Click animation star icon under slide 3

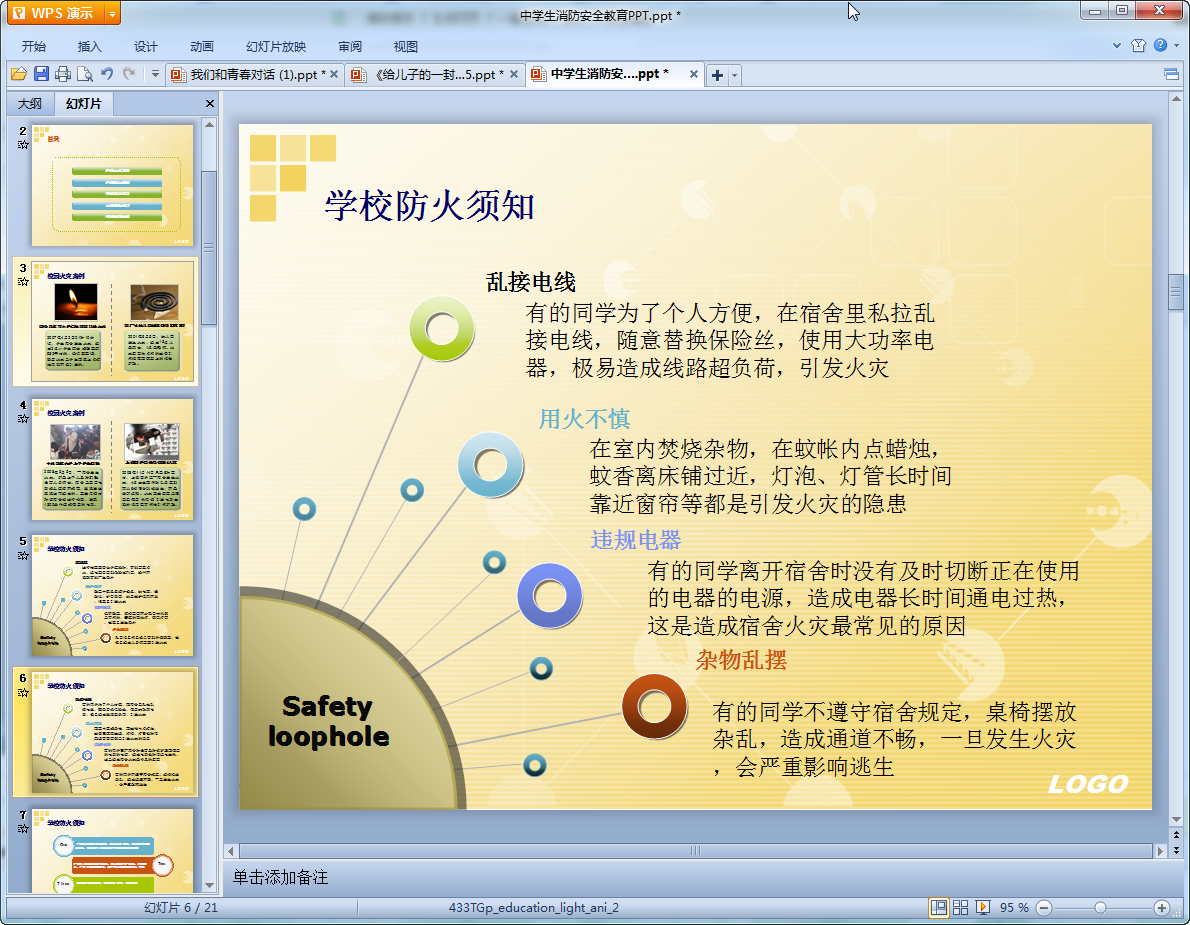point(23,282)
